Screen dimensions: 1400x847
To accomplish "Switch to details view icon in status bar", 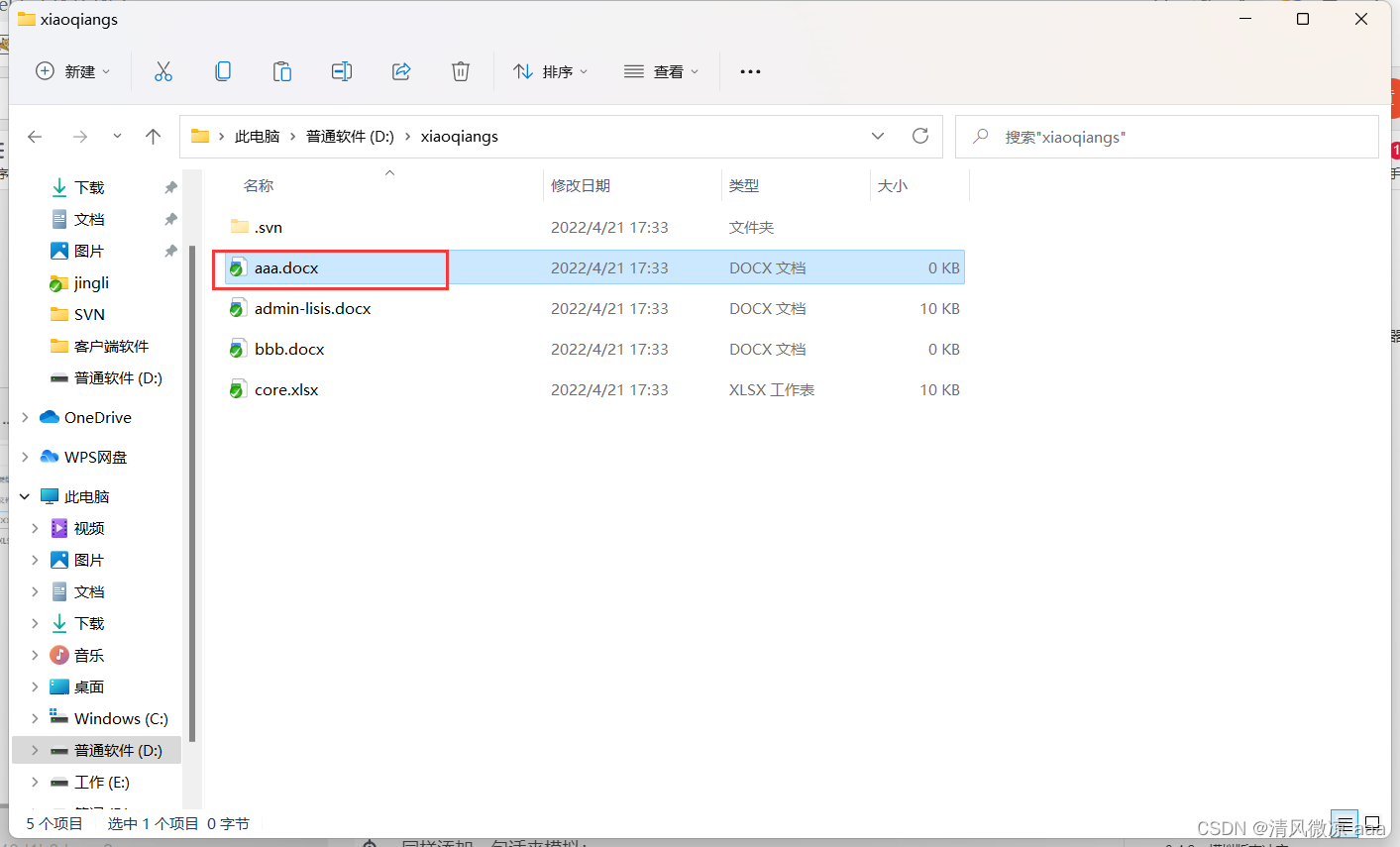I will coord(1345,823).
